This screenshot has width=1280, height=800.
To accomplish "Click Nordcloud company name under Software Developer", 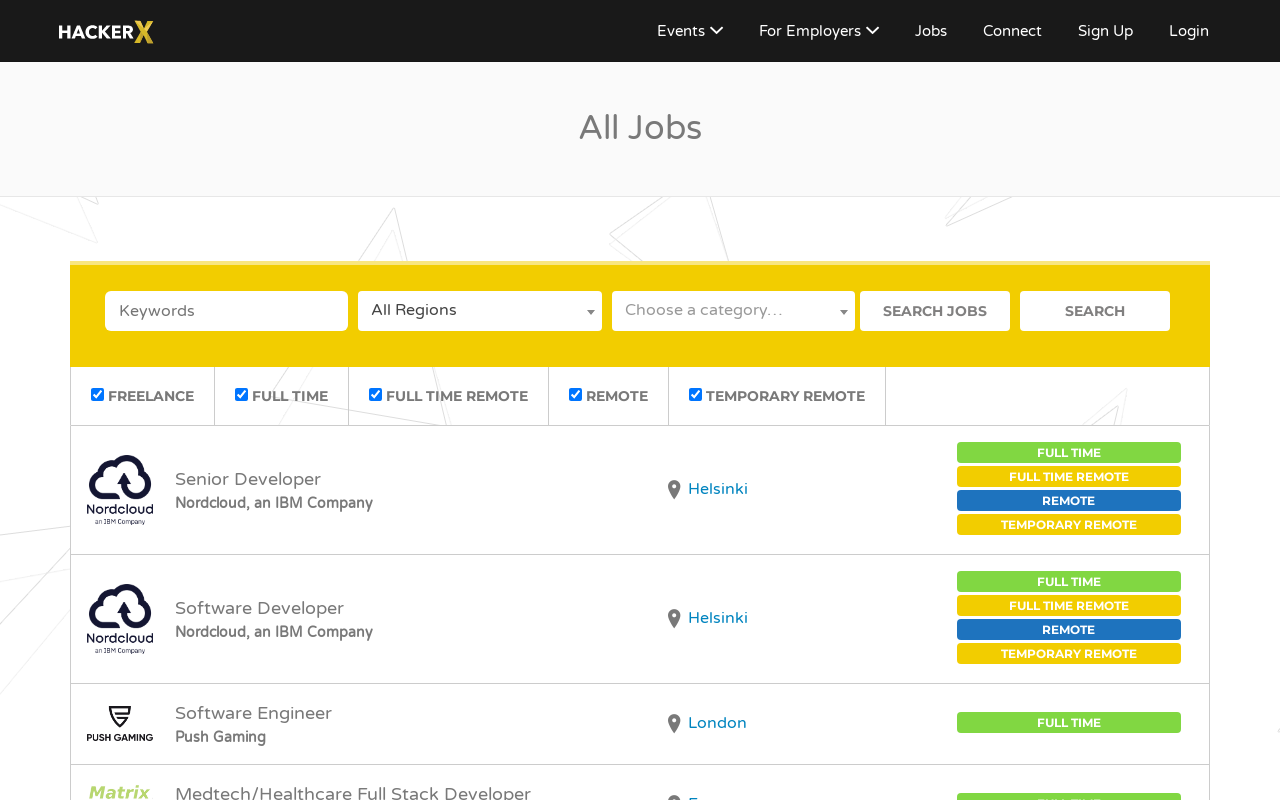I will (x=274, y=632).
